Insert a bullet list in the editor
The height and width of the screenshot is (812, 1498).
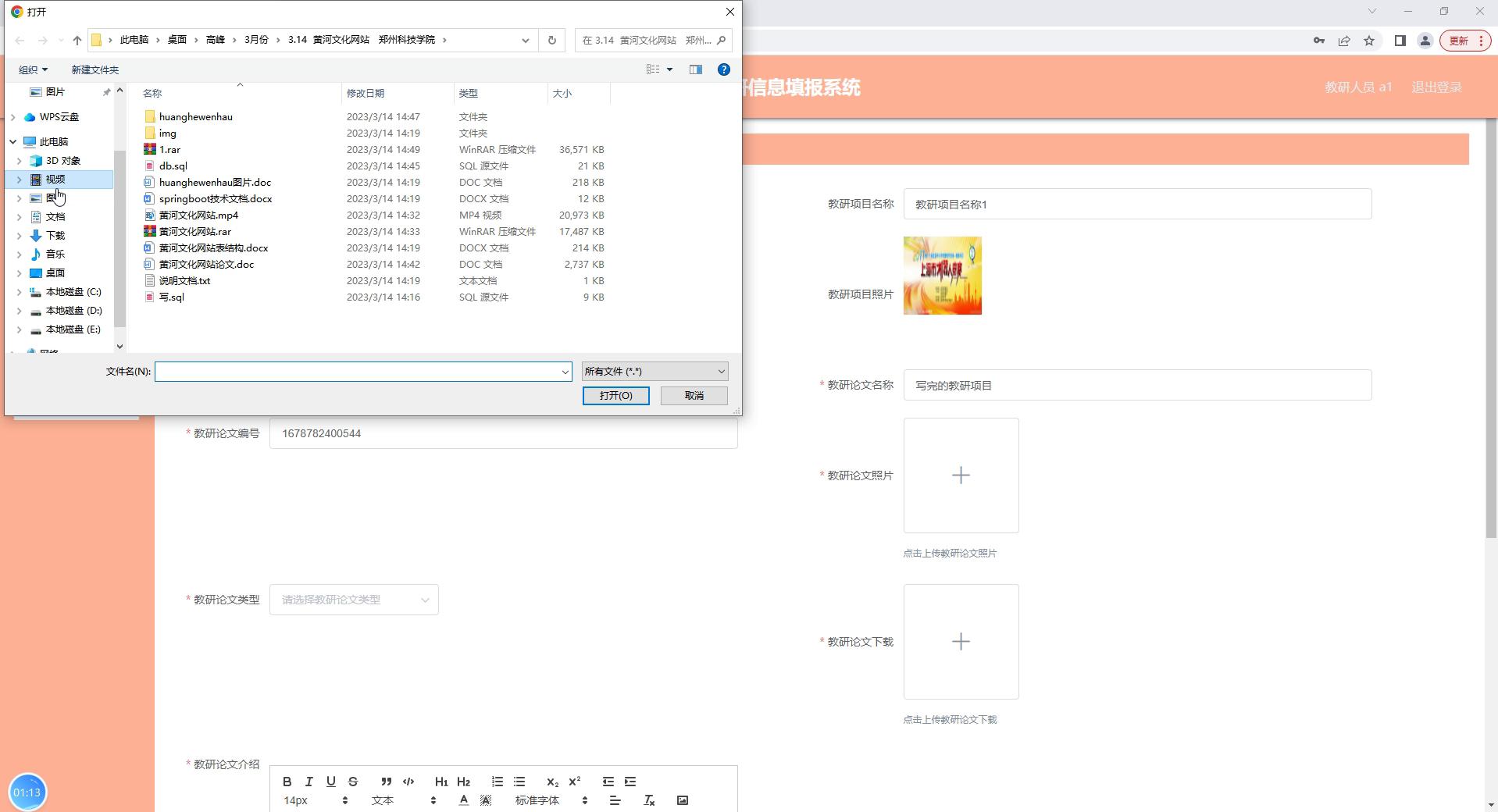(x=519, y=782)
